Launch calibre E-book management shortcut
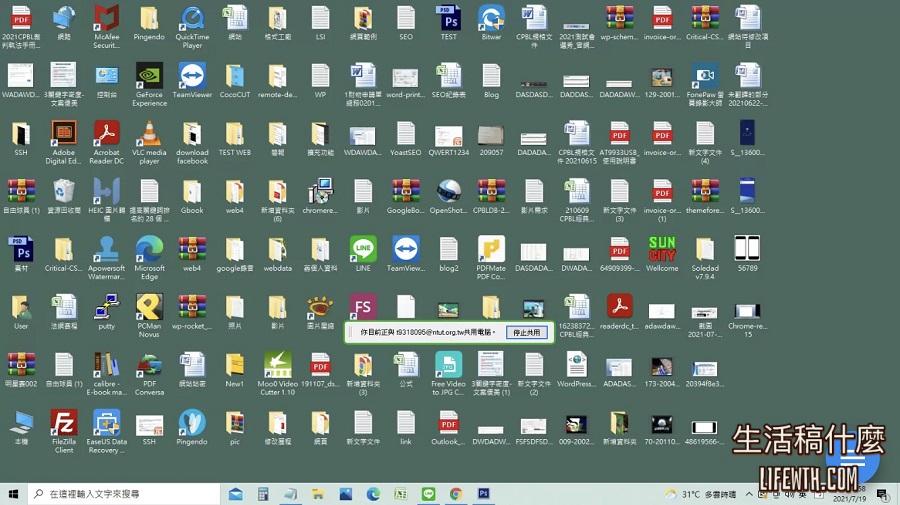 pos(107,373)
